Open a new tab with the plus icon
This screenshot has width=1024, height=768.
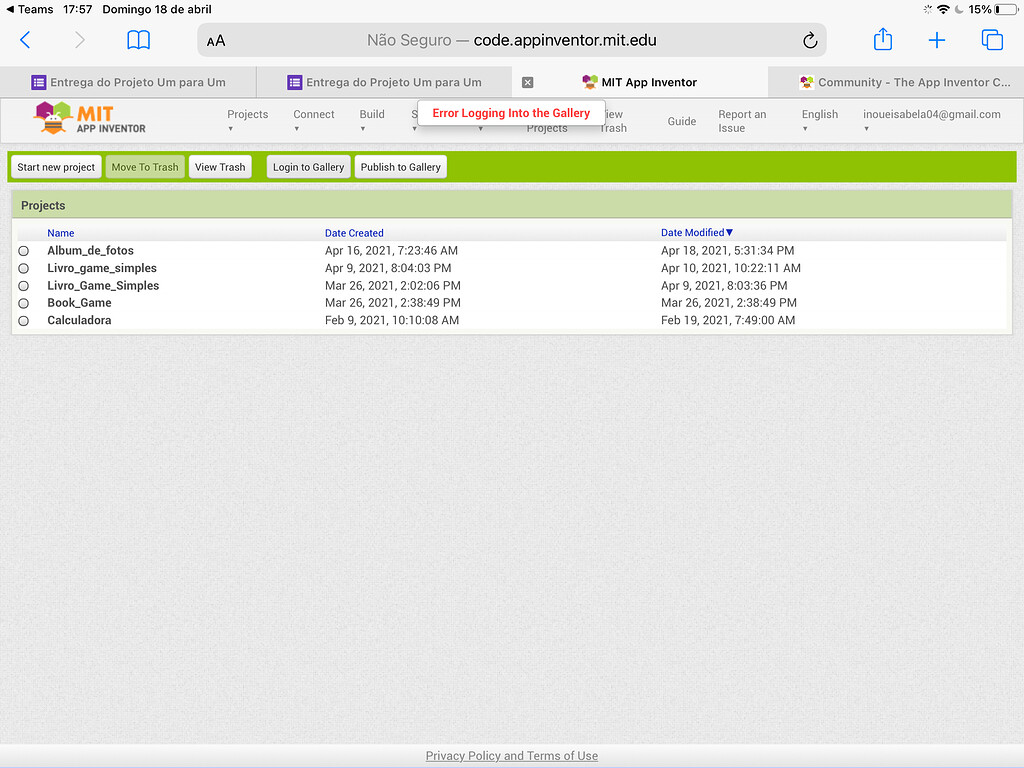point(937,40)
